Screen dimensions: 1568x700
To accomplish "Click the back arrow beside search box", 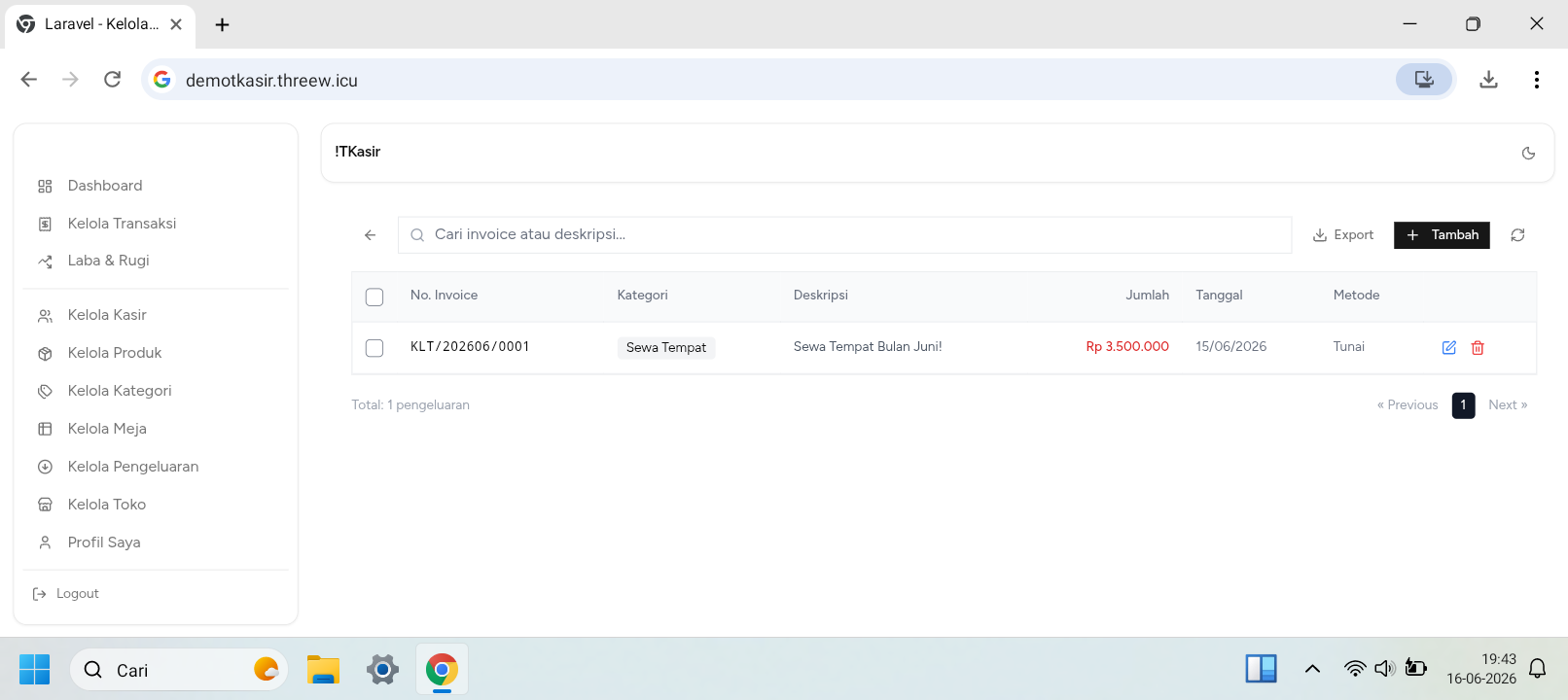I will point(371,235).
